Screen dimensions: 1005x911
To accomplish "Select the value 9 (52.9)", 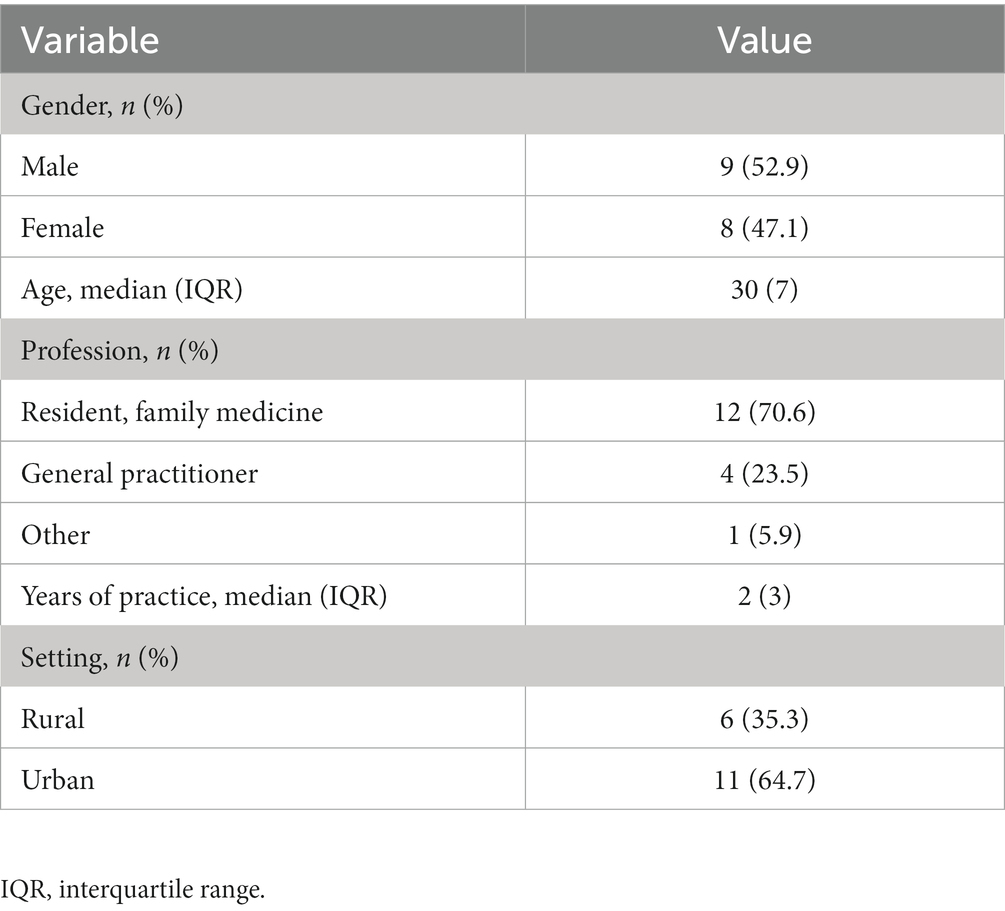I will [764, 166].
